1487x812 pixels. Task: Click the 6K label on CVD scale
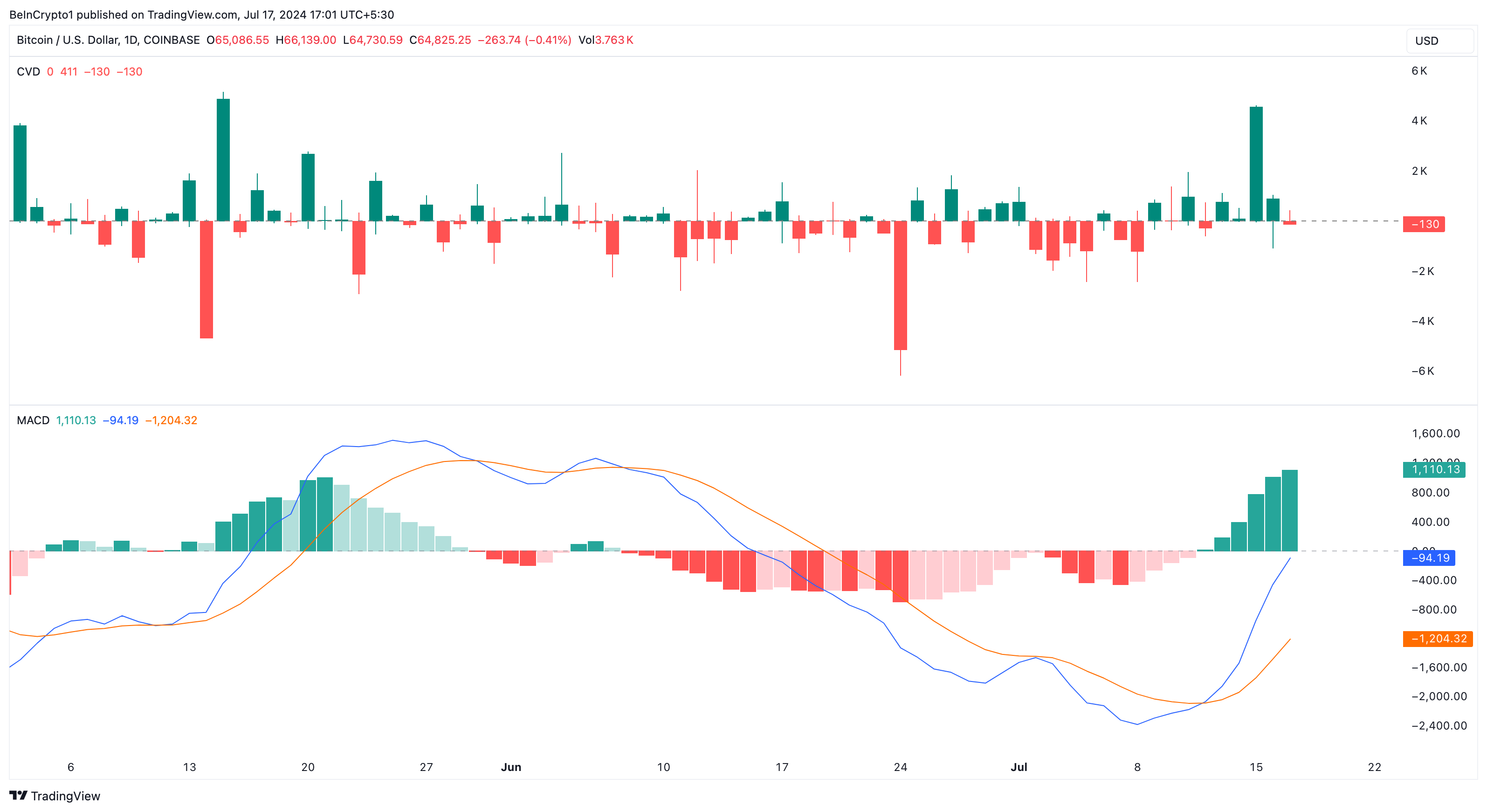click(x=1419, y=70)
